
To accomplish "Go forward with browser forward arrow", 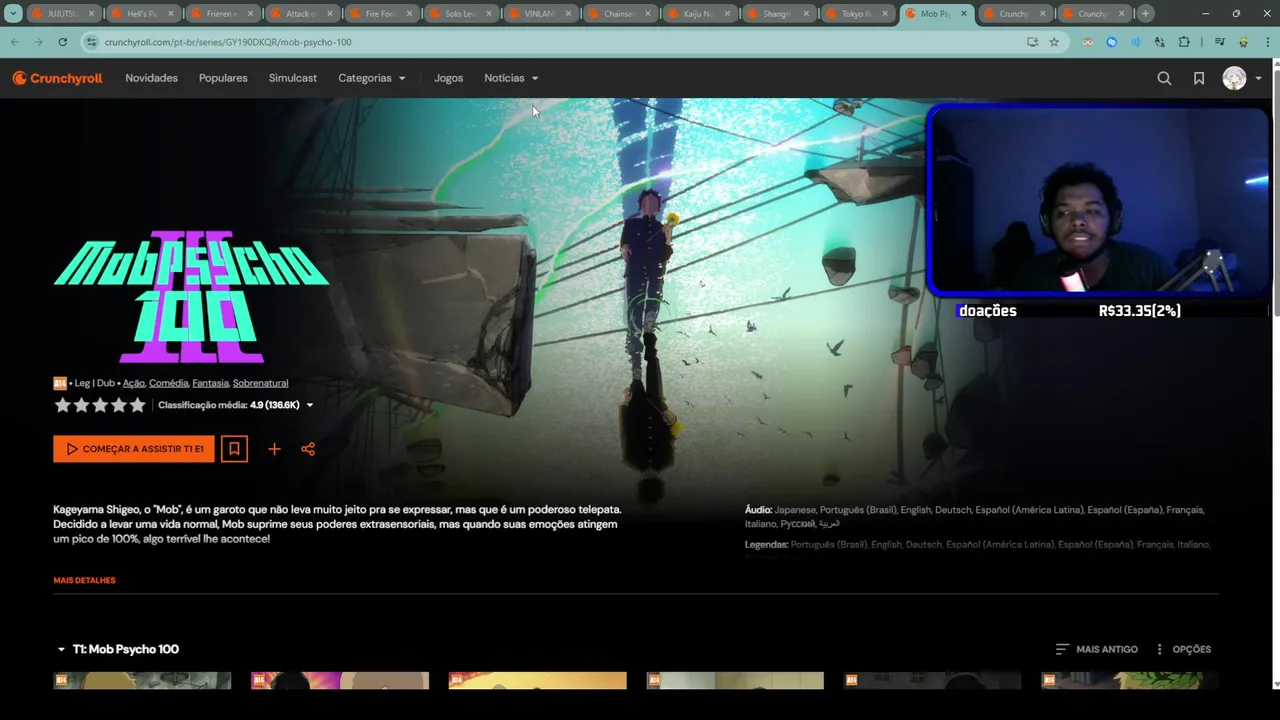I will click(x=38, y=42).
